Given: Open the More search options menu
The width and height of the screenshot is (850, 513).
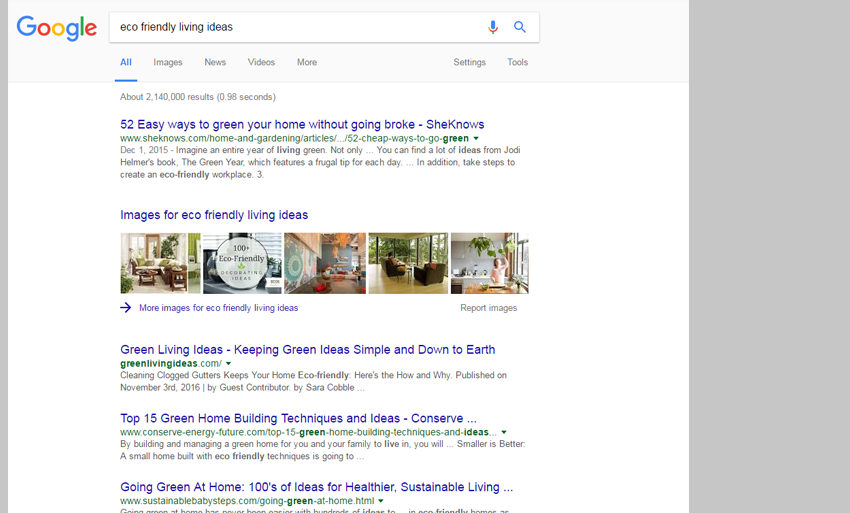Looking at the screenshot, I should pos(307,62).
